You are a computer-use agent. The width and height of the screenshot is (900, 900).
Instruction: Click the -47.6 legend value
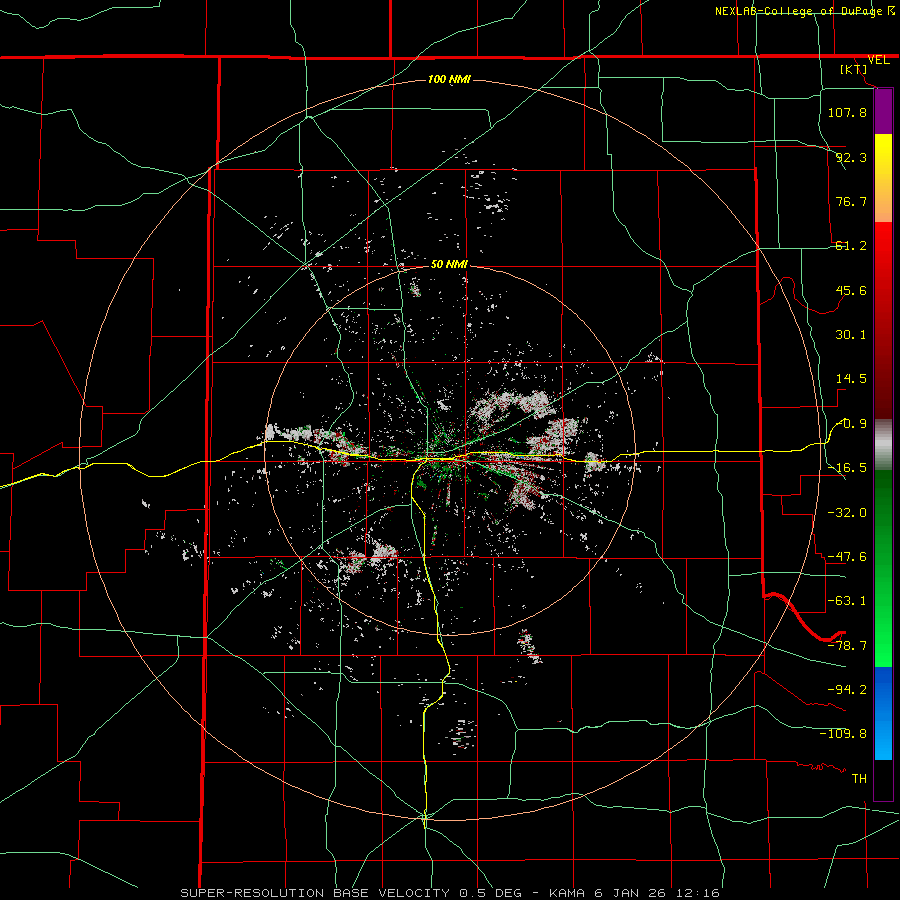tap(847, 557)
